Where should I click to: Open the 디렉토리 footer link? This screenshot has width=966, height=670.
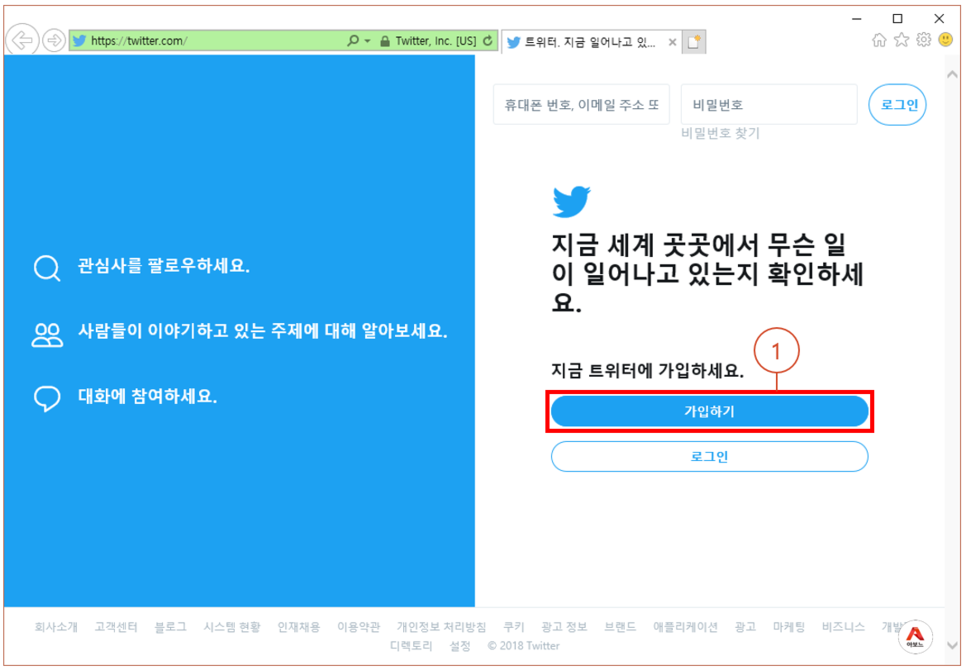point(412,646)
